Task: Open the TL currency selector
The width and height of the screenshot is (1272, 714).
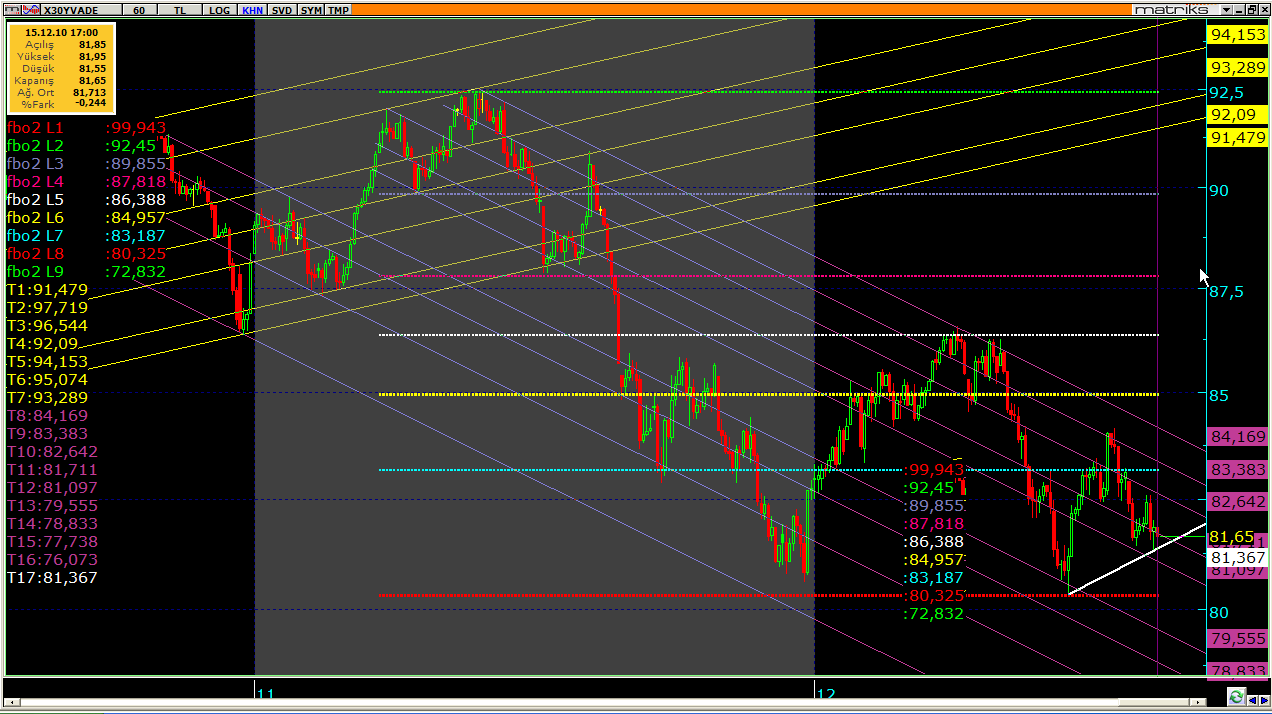Action: click(179, 10)
